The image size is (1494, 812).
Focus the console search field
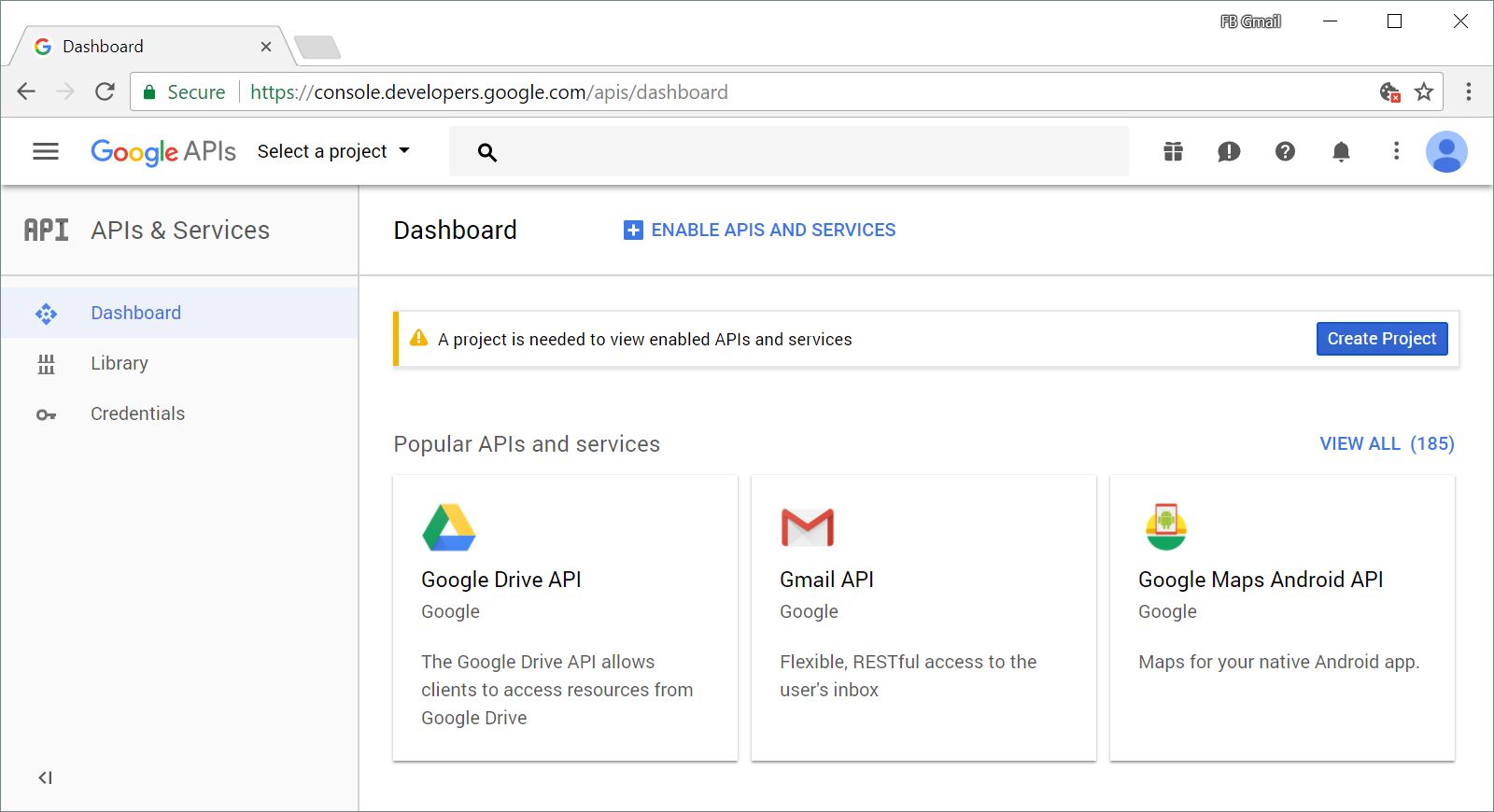click(x=789, y=151)
